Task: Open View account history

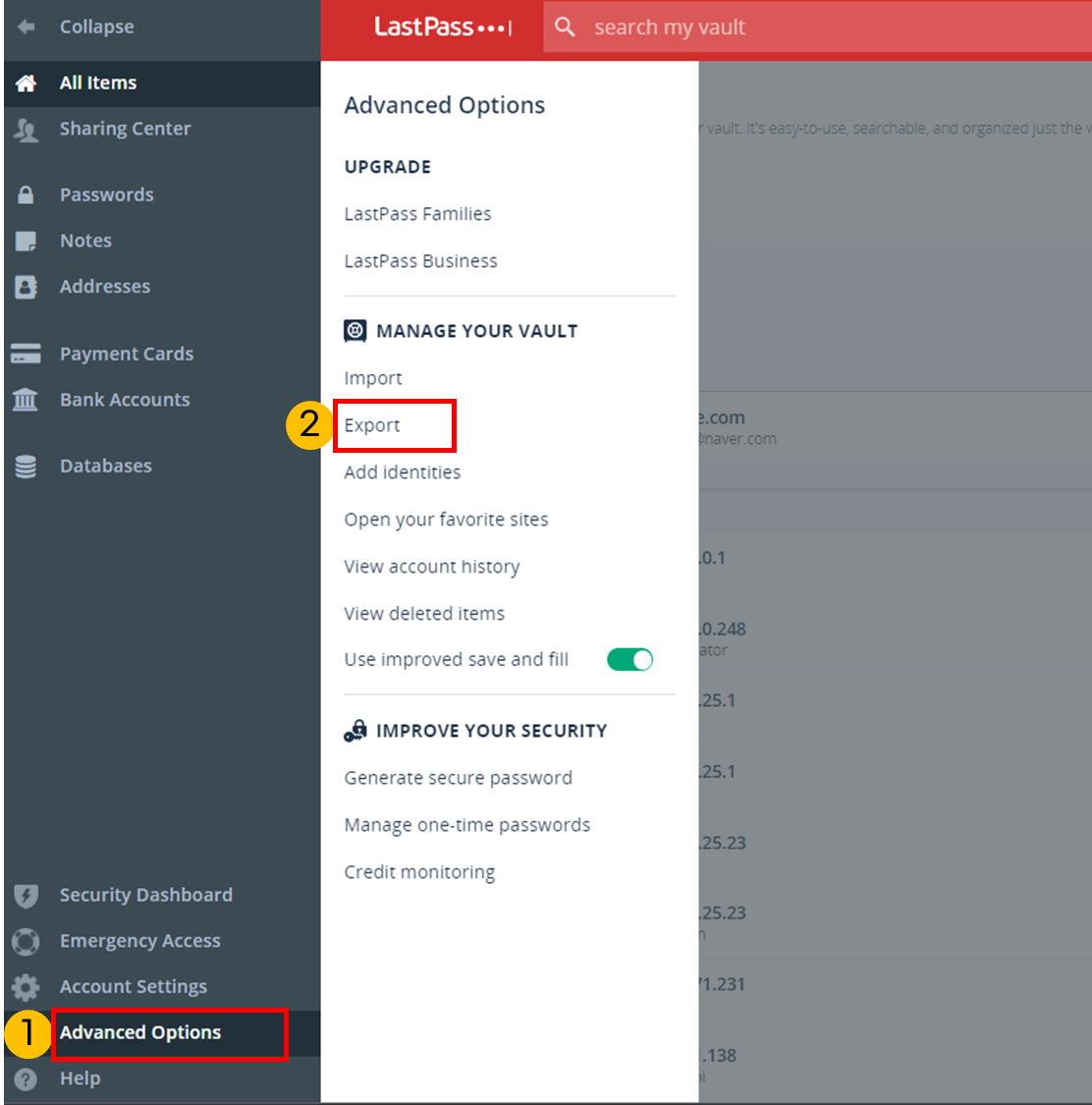Action: tap(432, 567)
